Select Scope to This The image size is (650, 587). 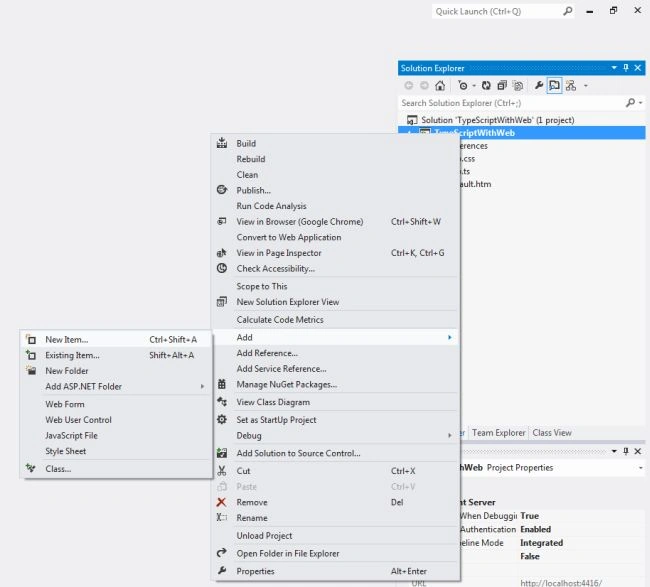pos(335,286)
